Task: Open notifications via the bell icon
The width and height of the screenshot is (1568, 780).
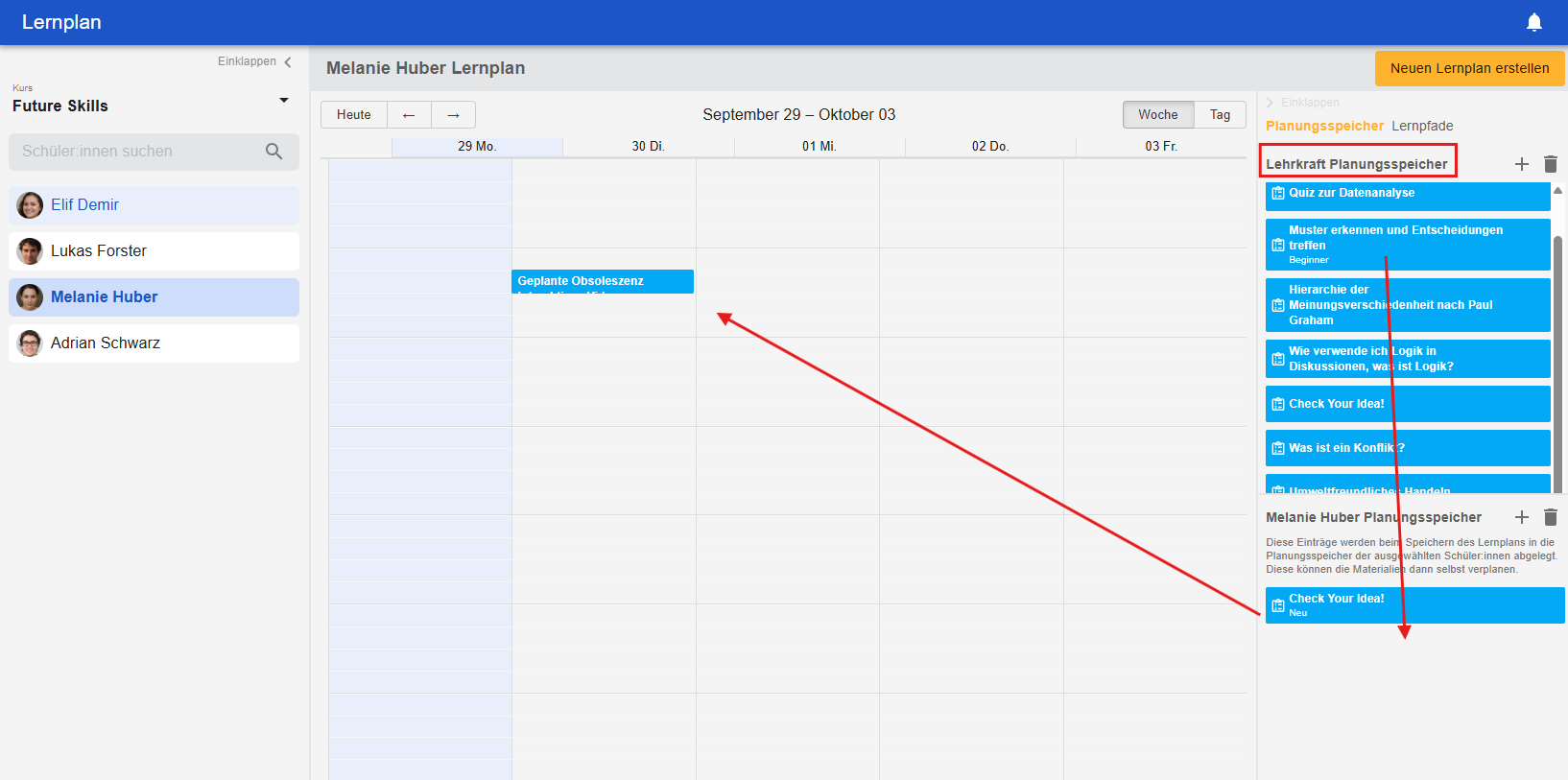Action: tap(1533, 22)
